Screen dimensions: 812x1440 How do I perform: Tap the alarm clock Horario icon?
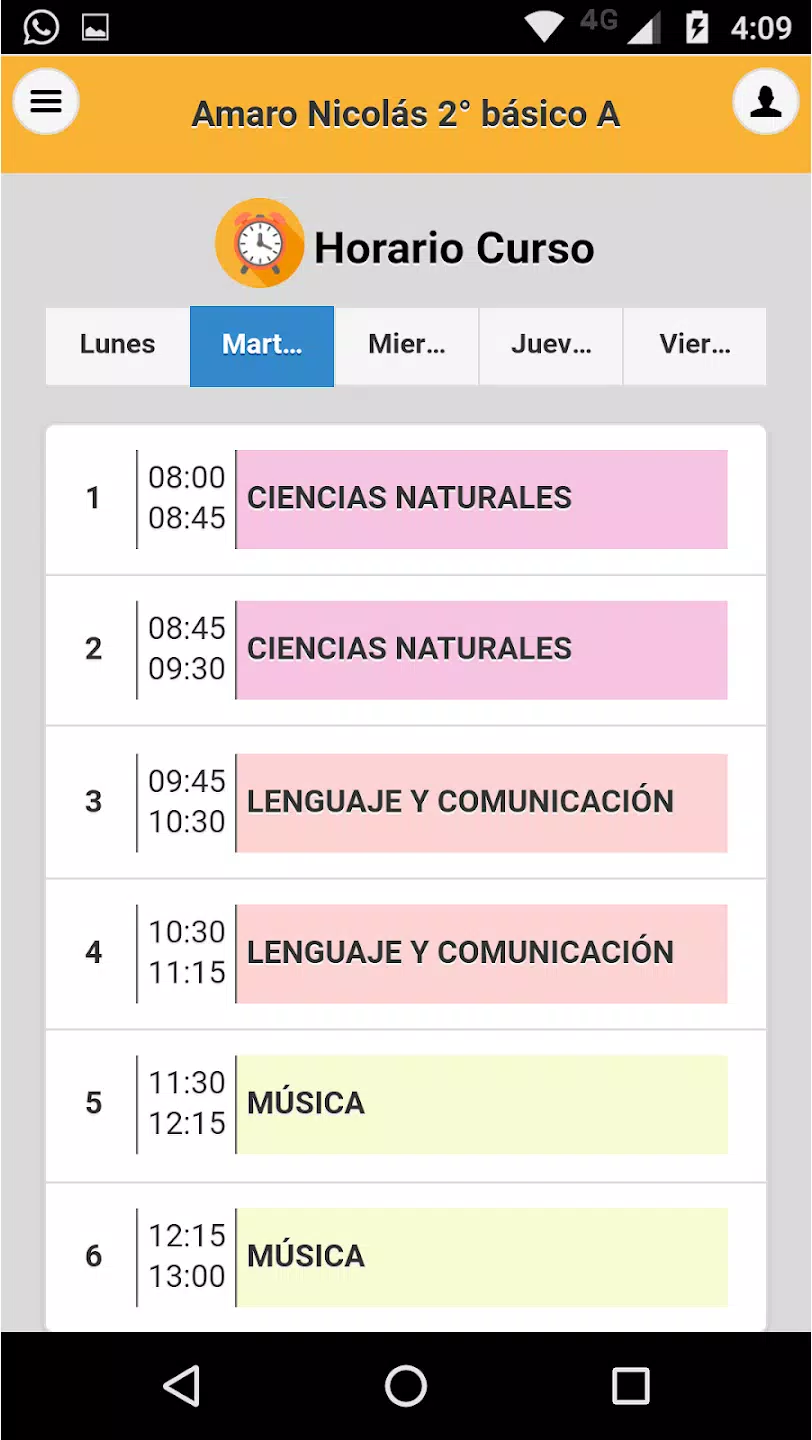click(260, 243)
